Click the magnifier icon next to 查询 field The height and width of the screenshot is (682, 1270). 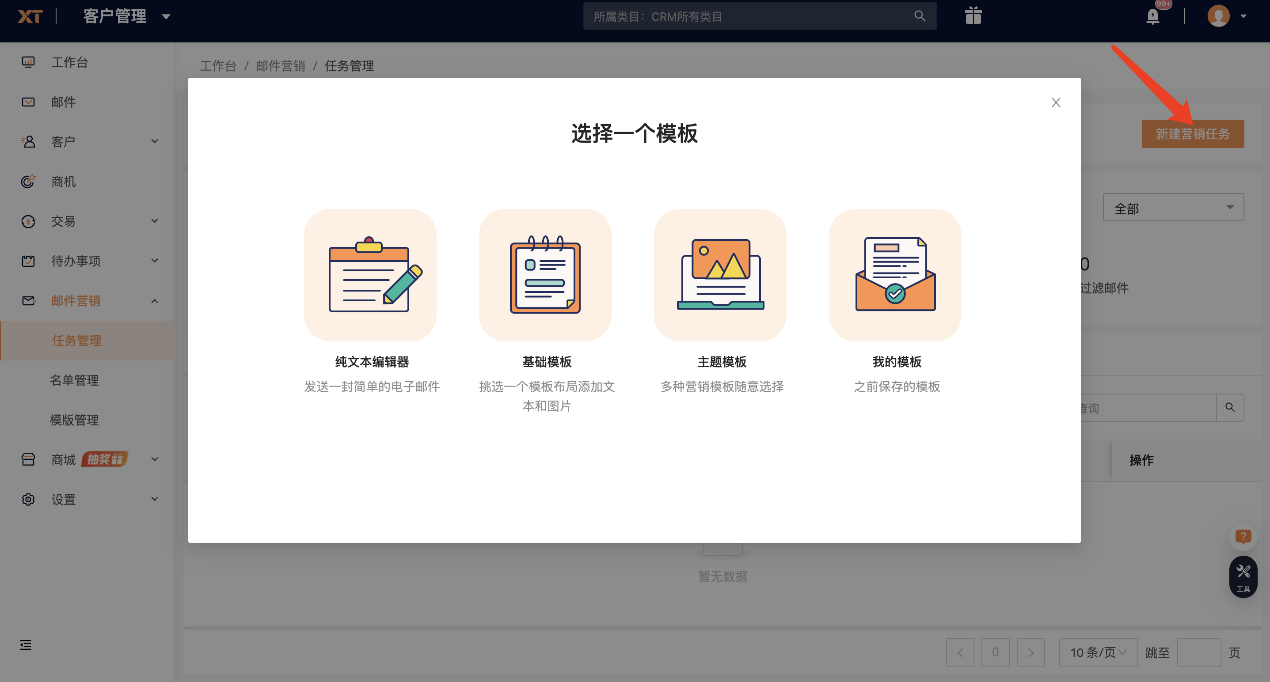(1229, 407)
